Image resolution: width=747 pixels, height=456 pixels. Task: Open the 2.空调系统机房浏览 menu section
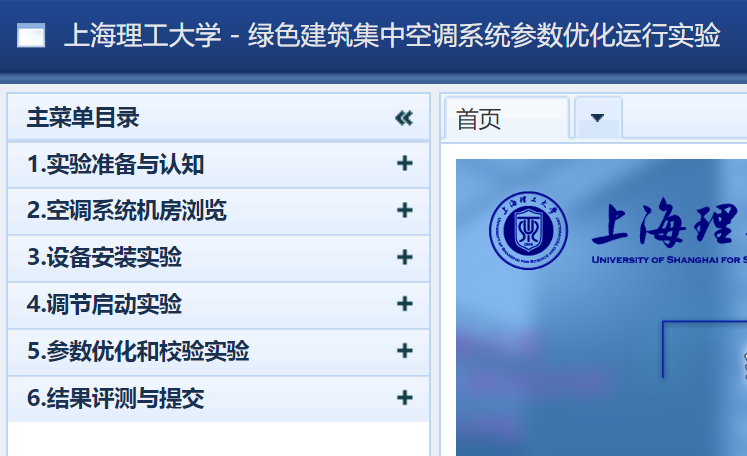tap(127, 211)
